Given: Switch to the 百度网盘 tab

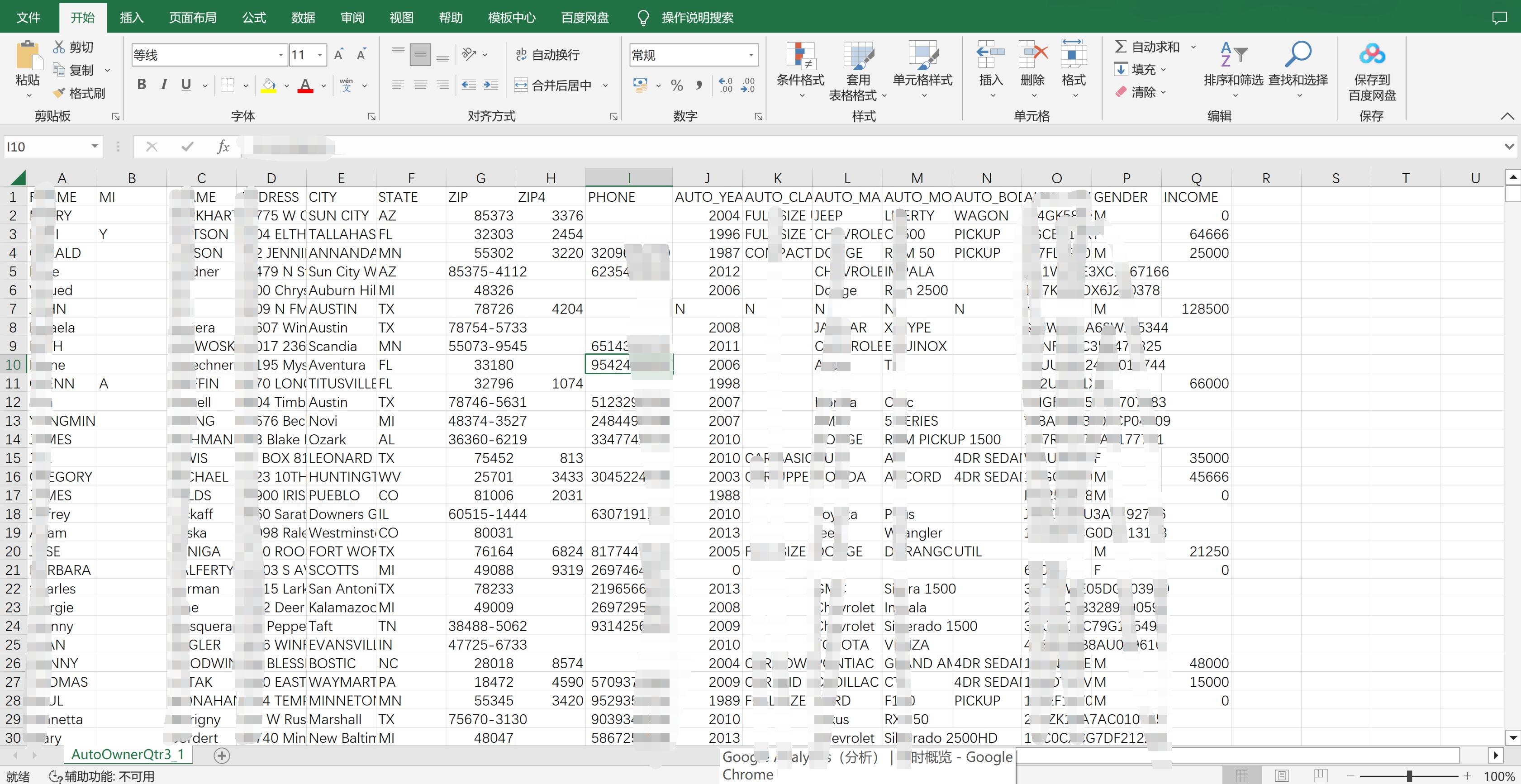Looking at the screenshot, I should pyautogui.click(x=585, y=18).
